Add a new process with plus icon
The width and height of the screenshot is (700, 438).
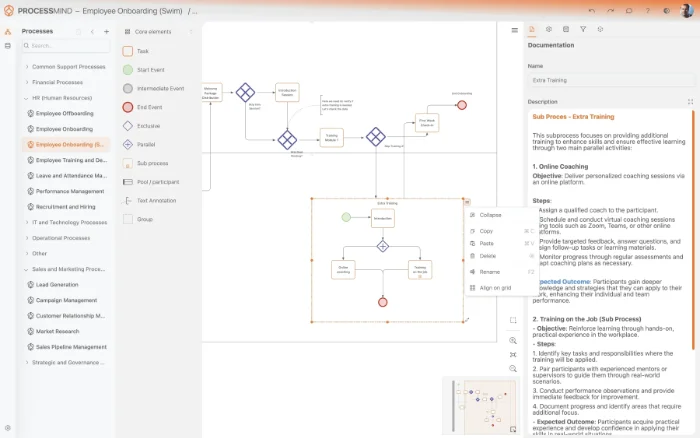pos(106,31)
